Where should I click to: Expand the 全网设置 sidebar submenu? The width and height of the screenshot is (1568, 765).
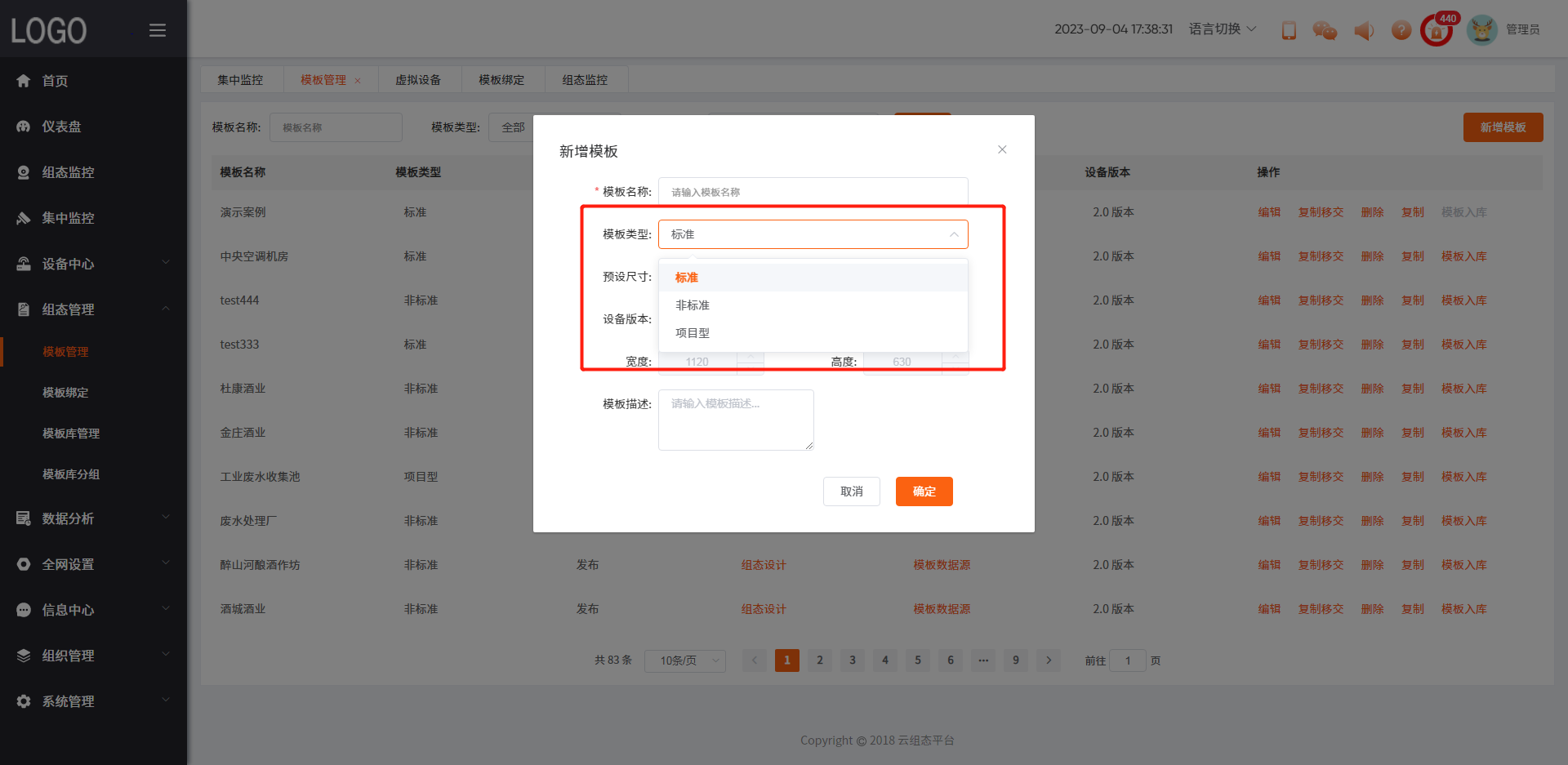click(166, 563)
